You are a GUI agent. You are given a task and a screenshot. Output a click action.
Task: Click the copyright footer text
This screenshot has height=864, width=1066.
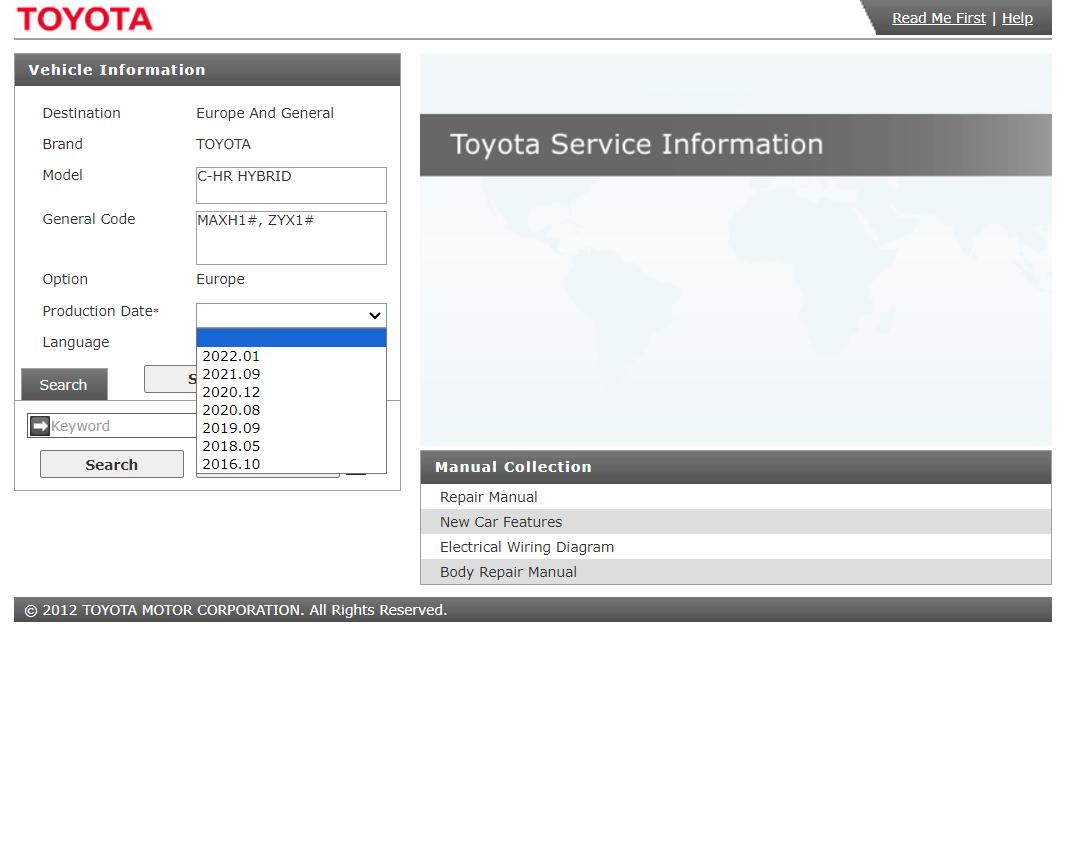click(x=236, y=610)
